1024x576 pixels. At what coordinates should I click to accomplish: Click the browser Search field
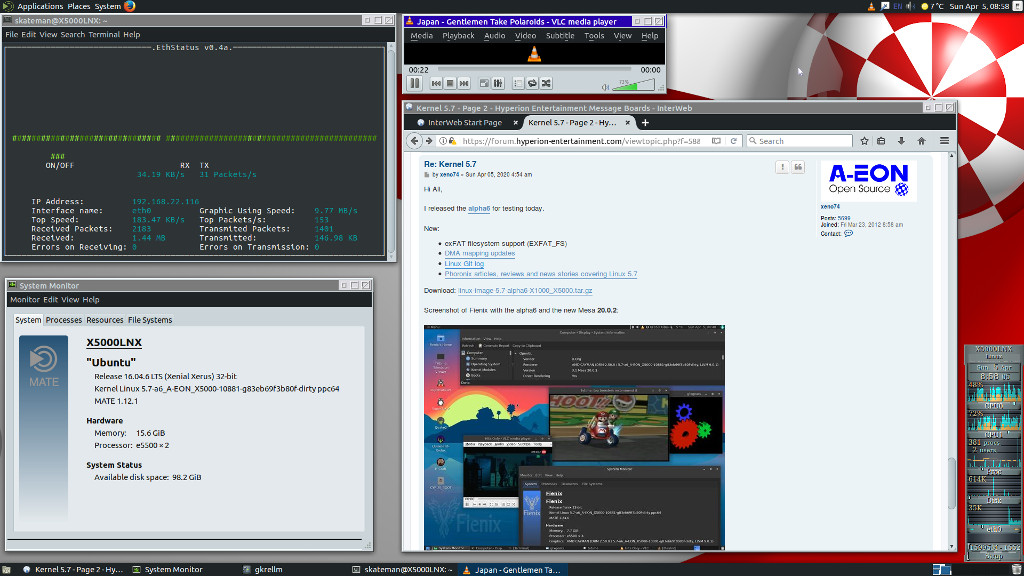[x=799, y=141]
